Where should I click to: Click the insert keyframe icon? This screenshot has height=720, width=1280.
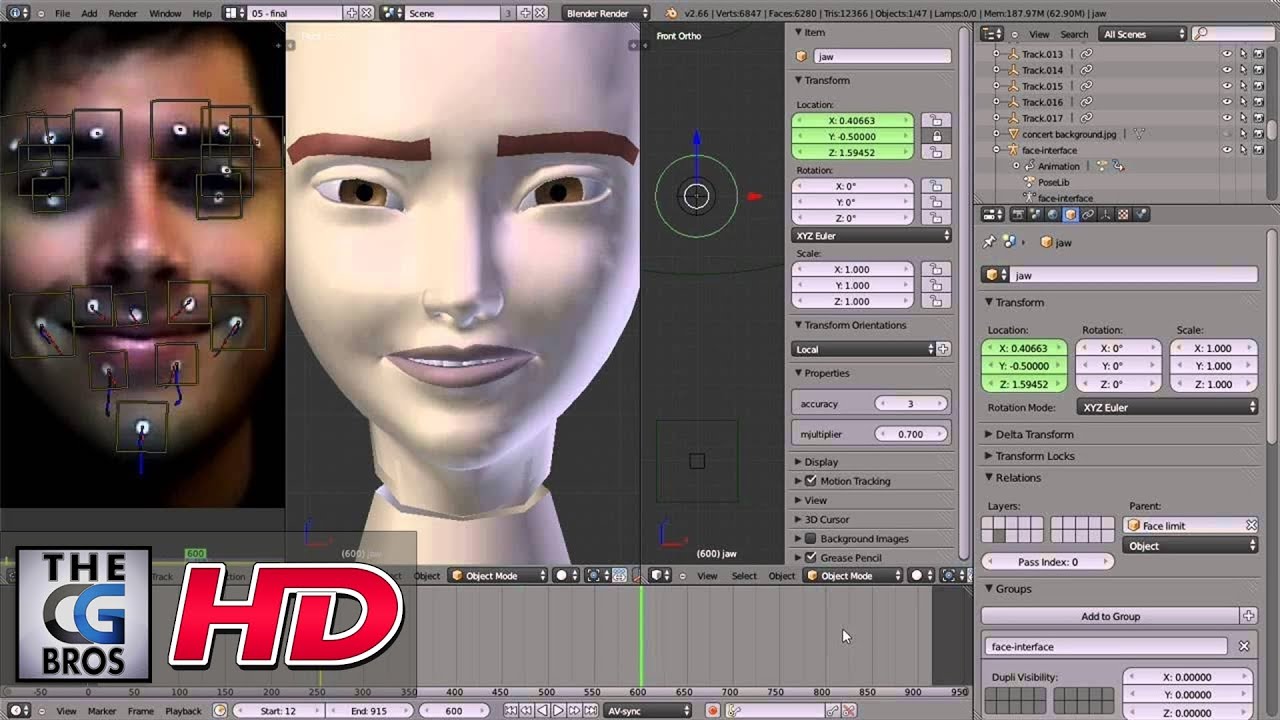point(831,711)
